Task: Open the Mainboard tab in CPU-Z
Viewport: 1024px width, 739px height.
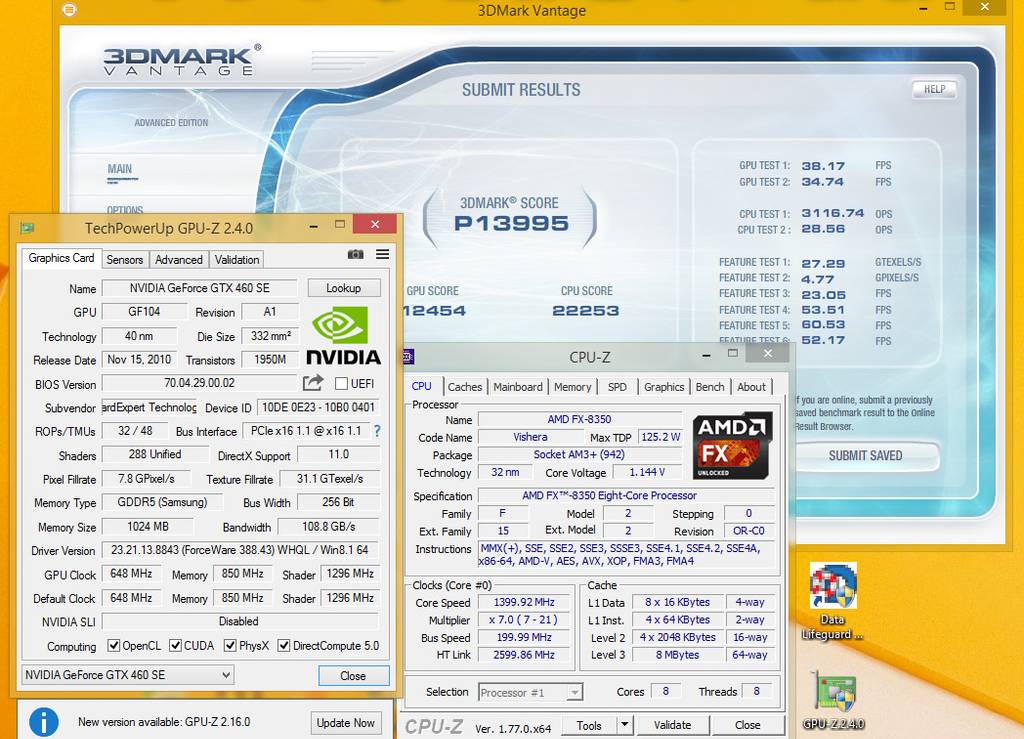Action: (518, 387)
